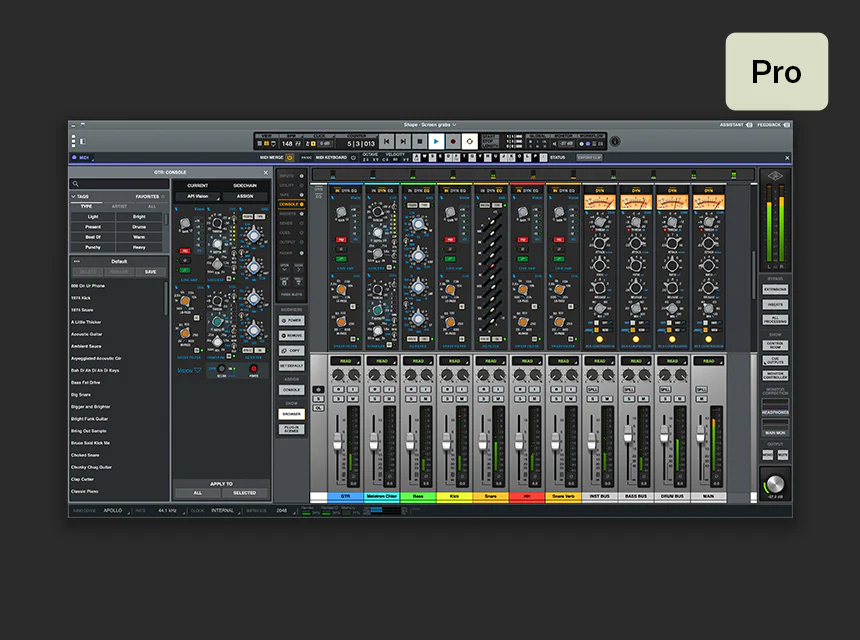Click the red Power knob on API Vision
This screenshot has width=860, height=640.
pyautogui.click(x=253, y=369)
